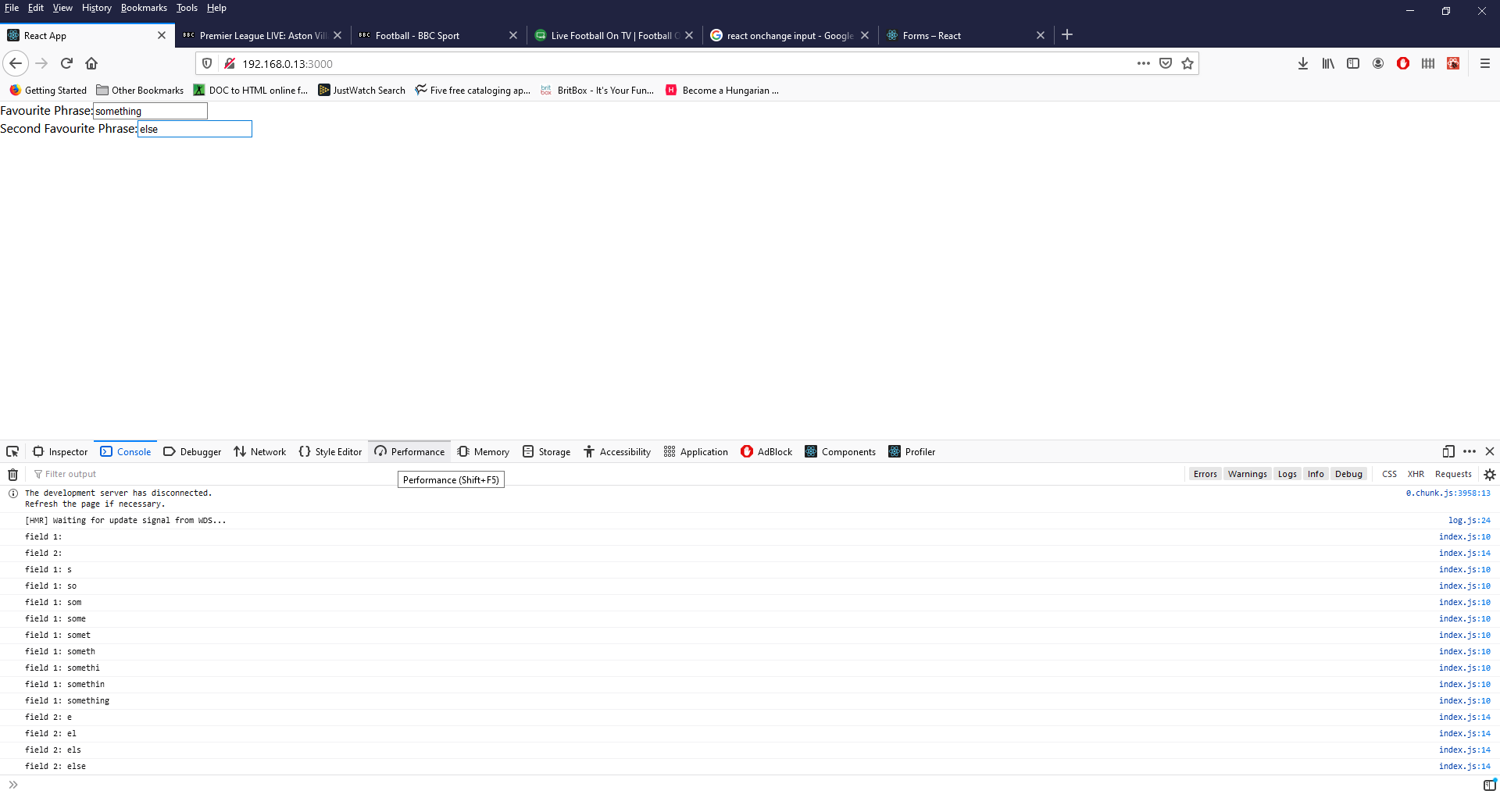Close the developer tools panel

(x=1490, y=451)
